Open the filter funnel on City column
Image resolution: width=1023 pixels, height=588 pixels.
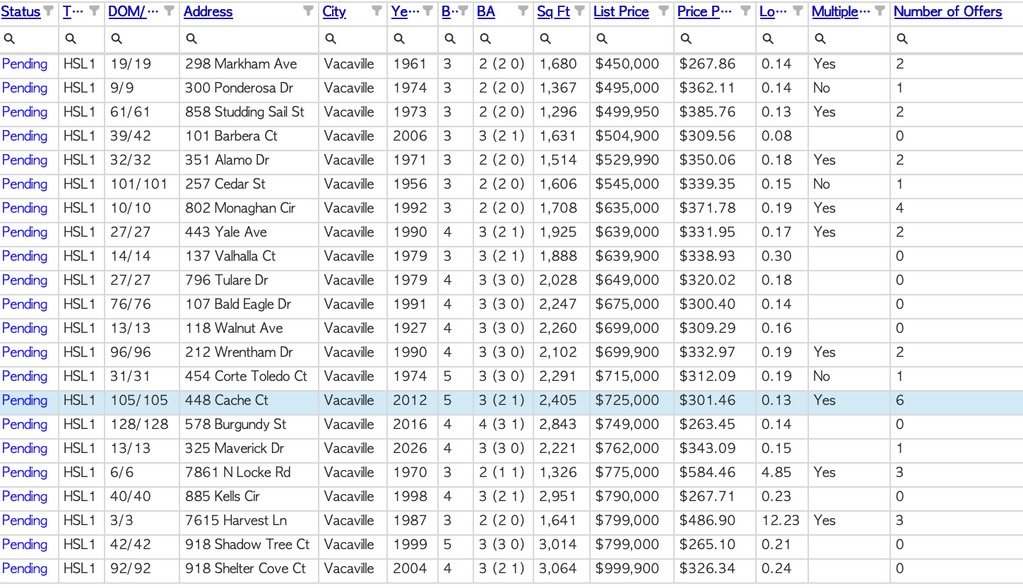377,11
